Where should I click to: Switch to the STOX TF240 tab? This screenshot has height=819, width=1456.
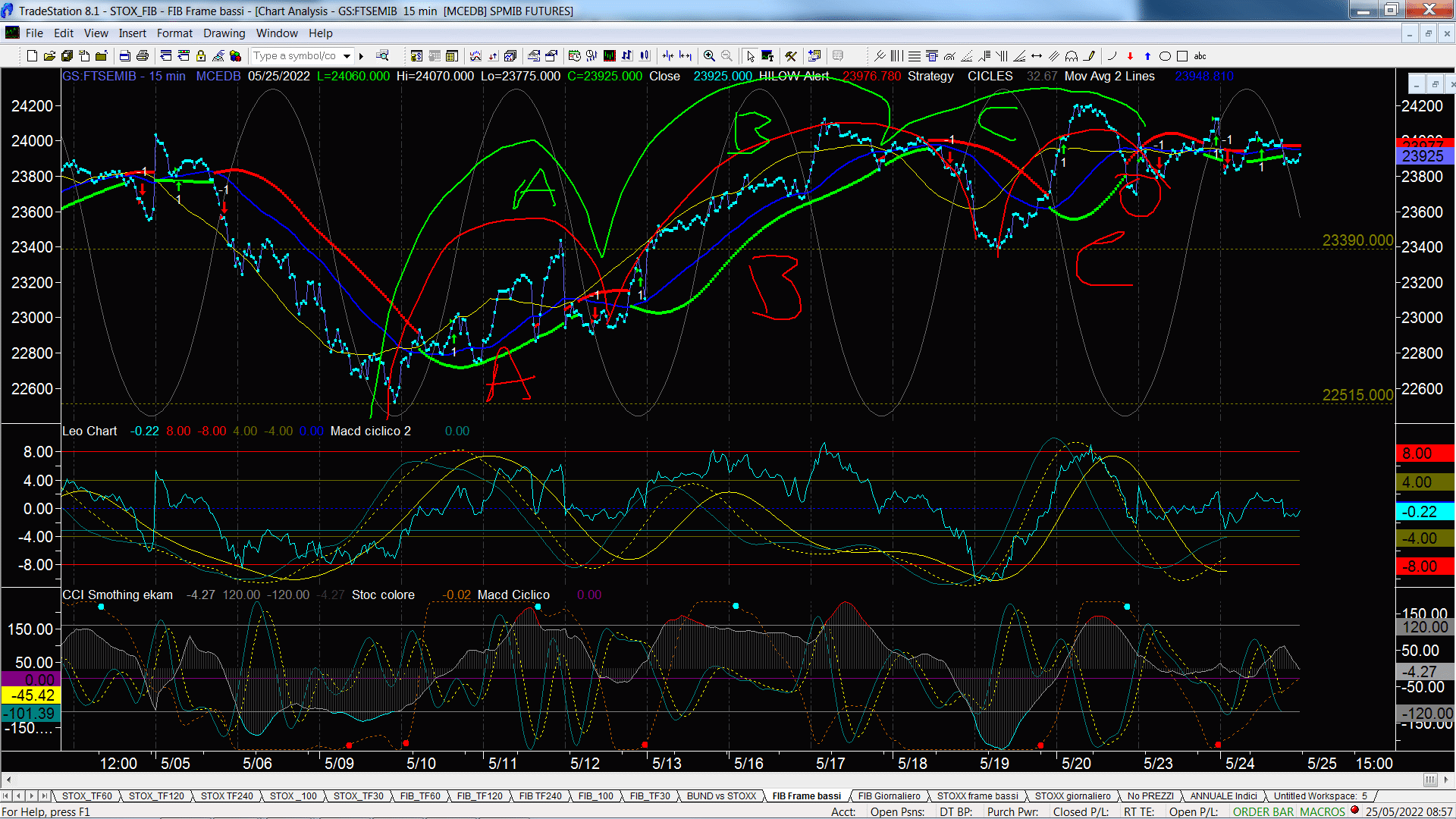pyautogui.click(x=227, y=796)
